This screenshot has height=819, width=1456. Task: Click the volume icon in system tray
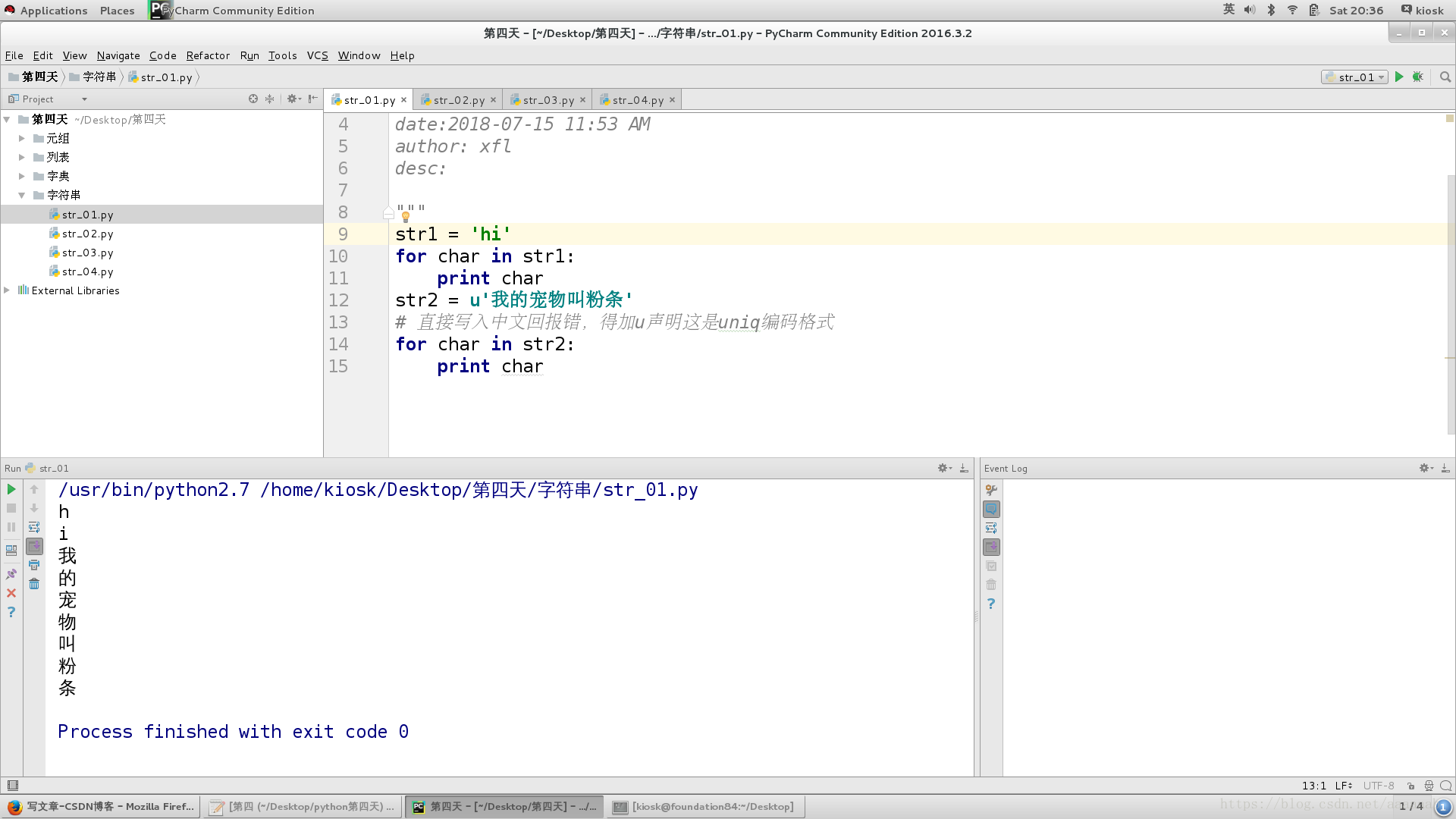point(1250,10)
